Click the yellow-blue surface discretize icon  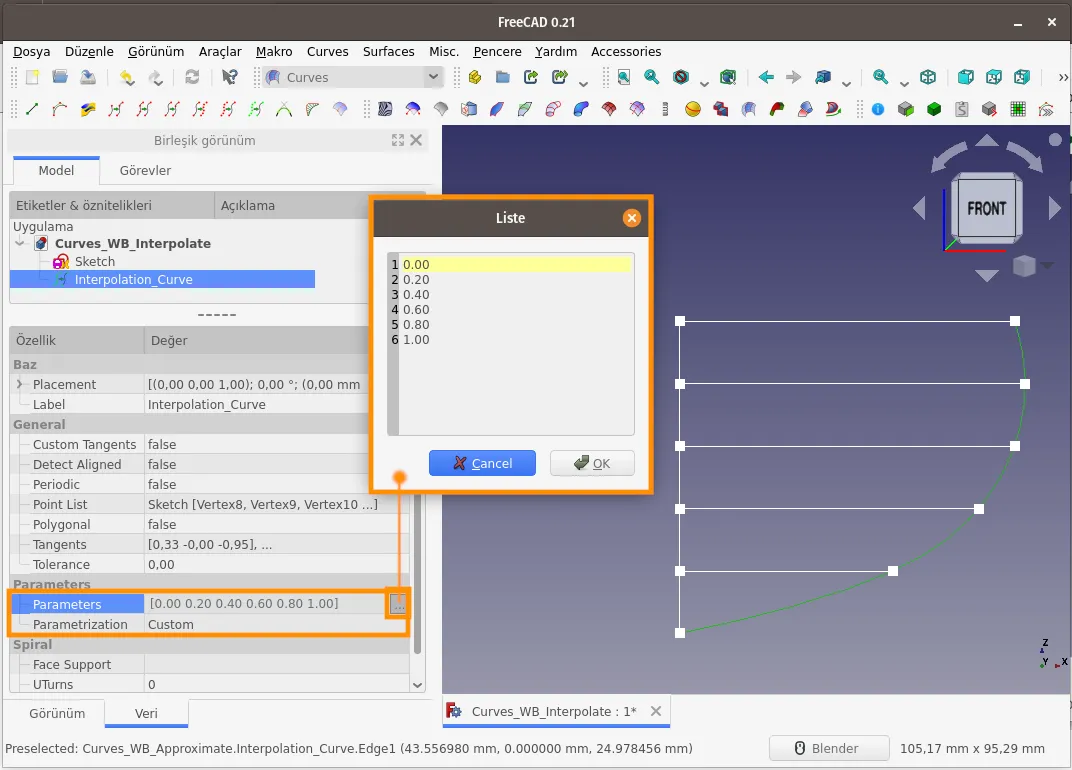point(88,109)
